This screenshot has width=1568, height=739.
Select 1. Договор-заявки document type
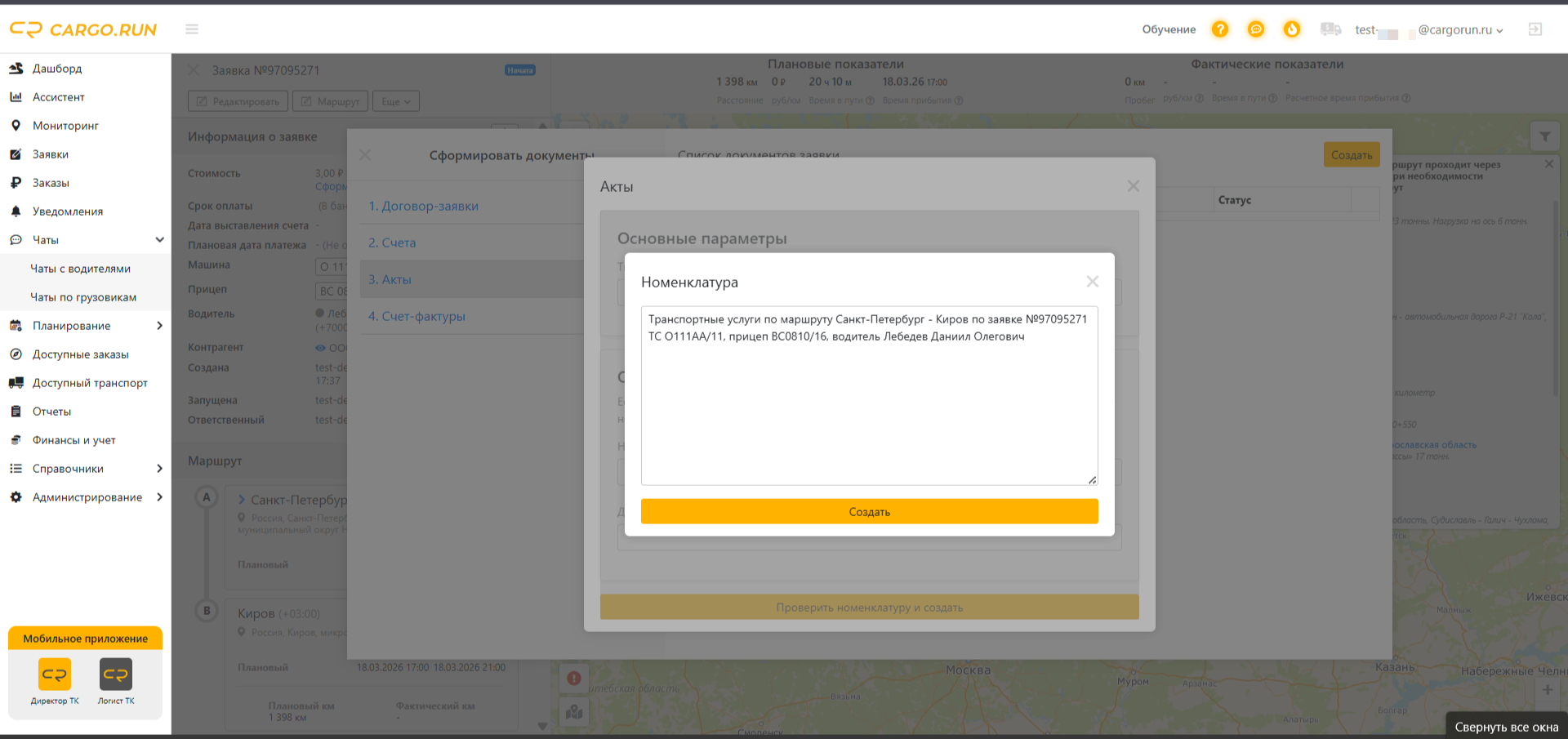pos(423,206)
